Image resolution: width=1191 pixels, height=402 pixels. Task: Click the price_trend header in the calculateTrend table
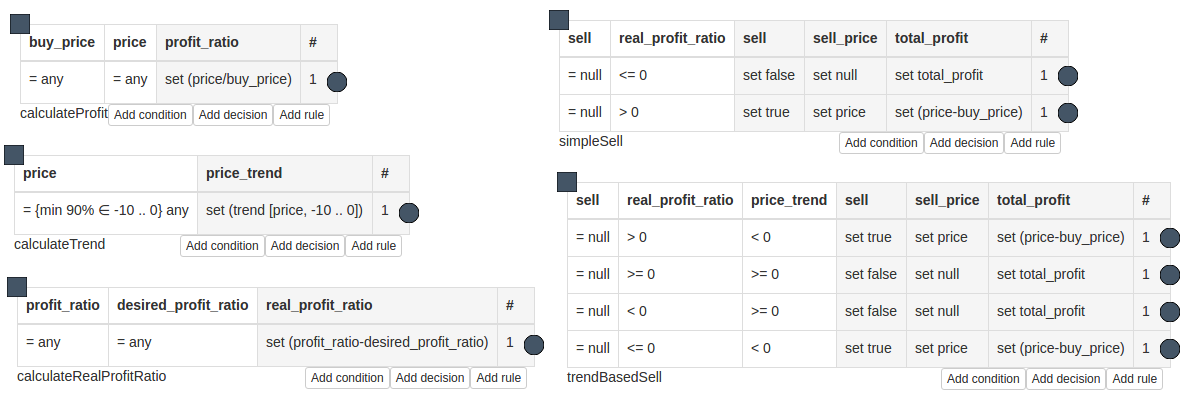click(x=244, y=173)
